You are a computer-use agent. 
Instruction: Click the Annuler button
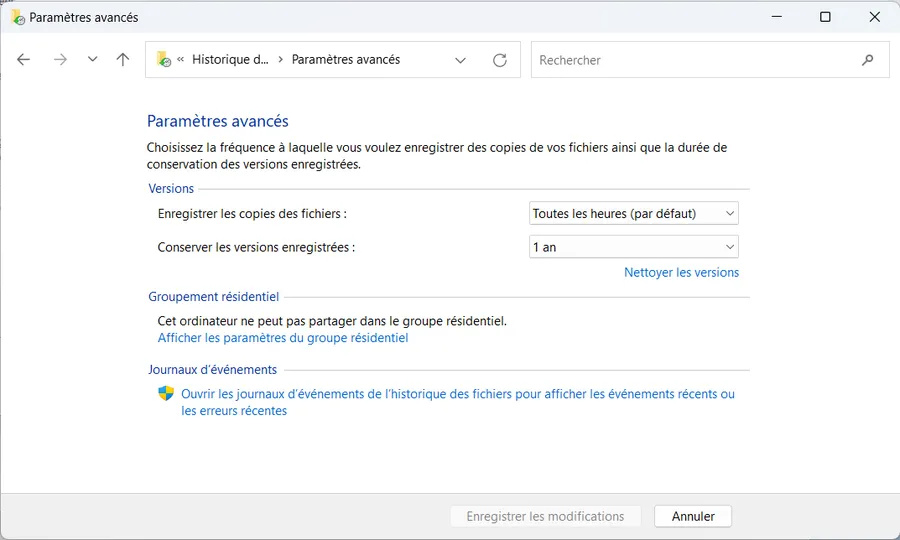[x=693, y=516]
